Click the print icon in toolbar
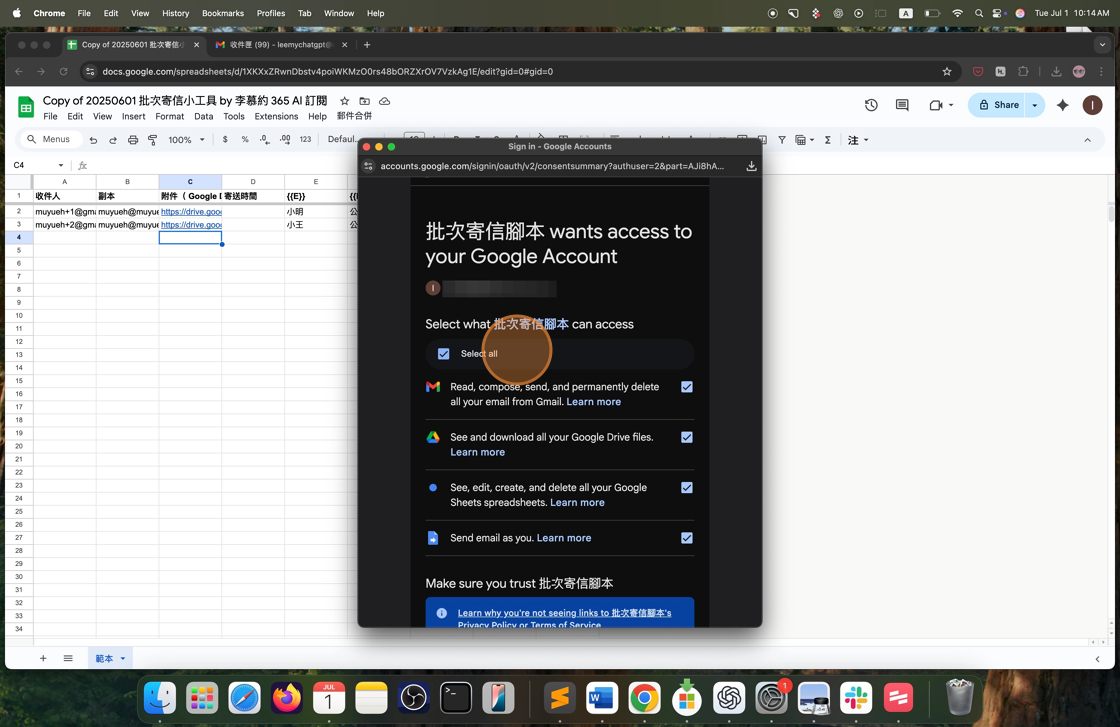The height and width of the screenshot is (727, 1120). point(133,140)
